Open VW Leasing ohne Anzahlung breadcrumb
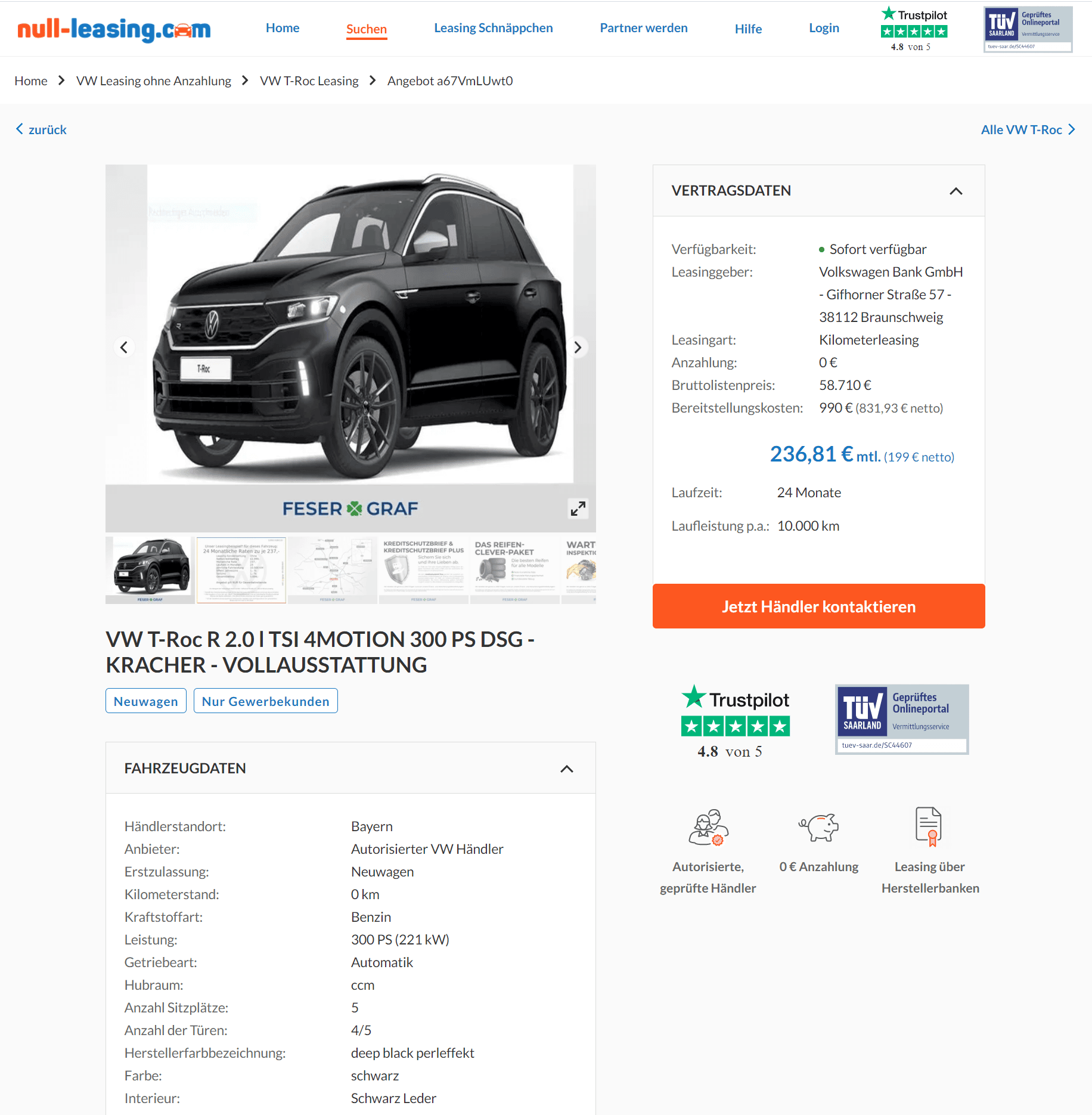Viewport: 1092px width, 1115px height. (154, 81)
